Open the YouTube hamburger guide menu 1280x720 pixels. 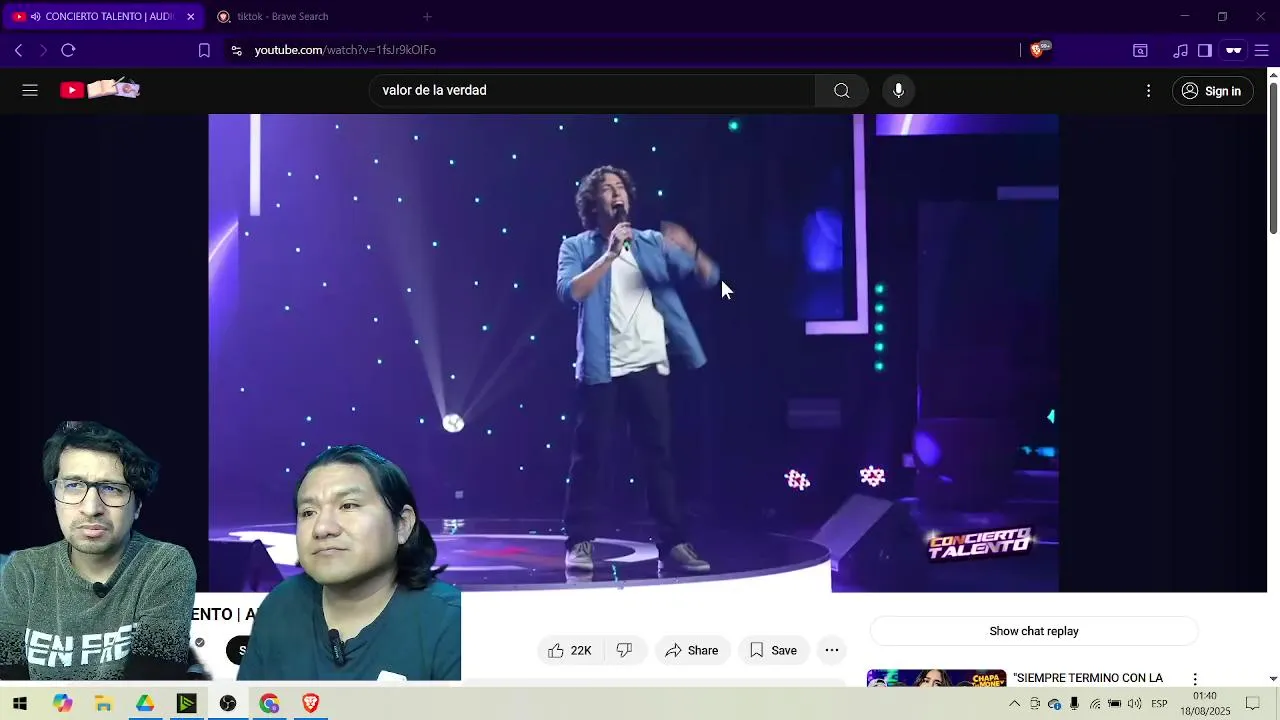[30, 91]
